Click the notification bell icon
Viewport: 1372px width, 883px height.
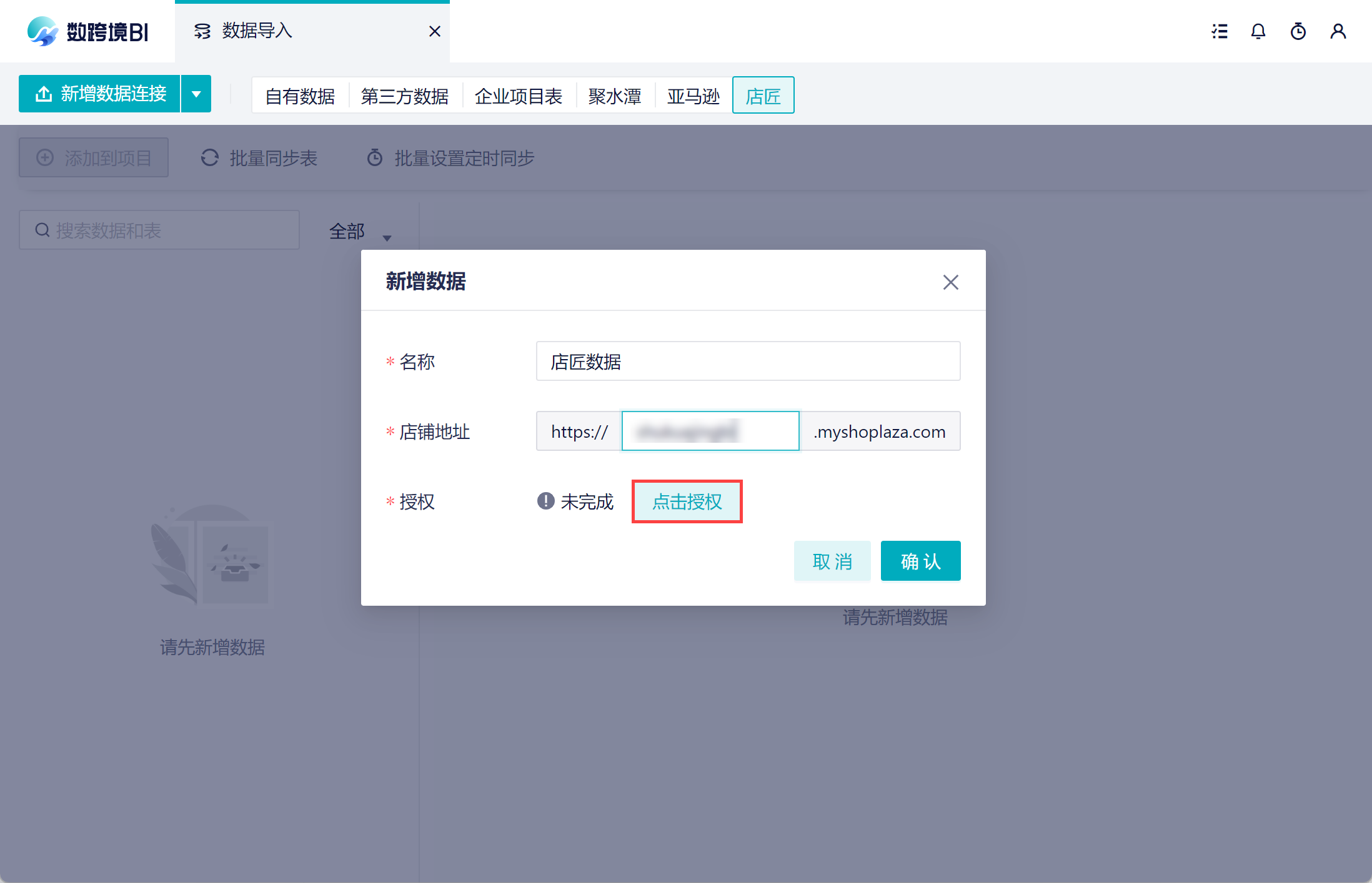tap(1258, 31)
